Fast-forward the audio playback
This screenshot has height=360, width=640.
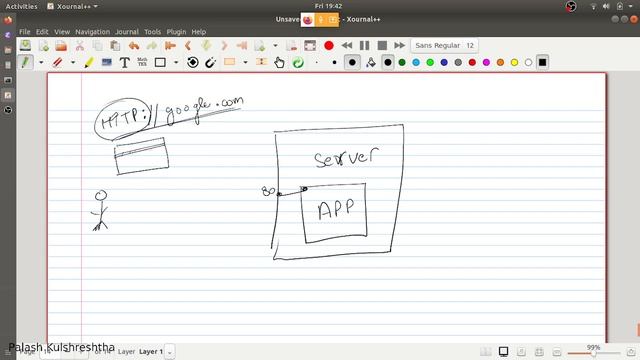pyautogui.click(x=400, y=45)
